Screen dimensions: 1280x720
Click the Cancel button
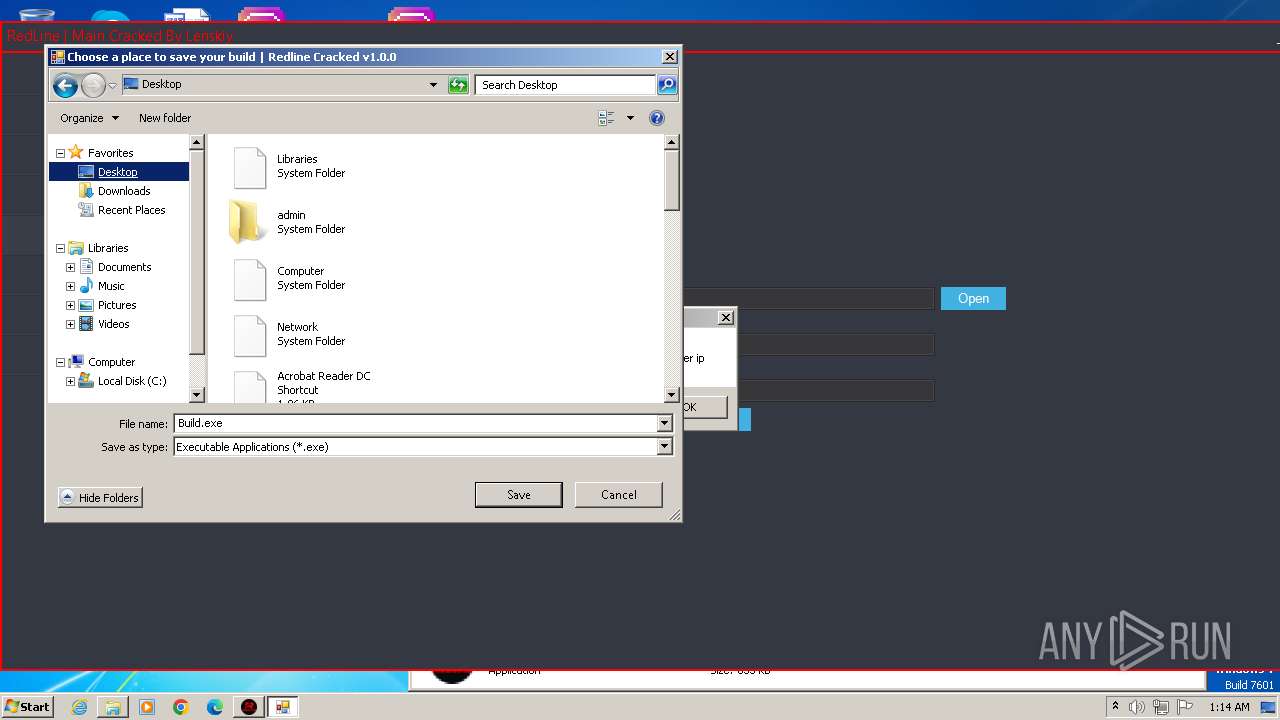coord(619,495)
